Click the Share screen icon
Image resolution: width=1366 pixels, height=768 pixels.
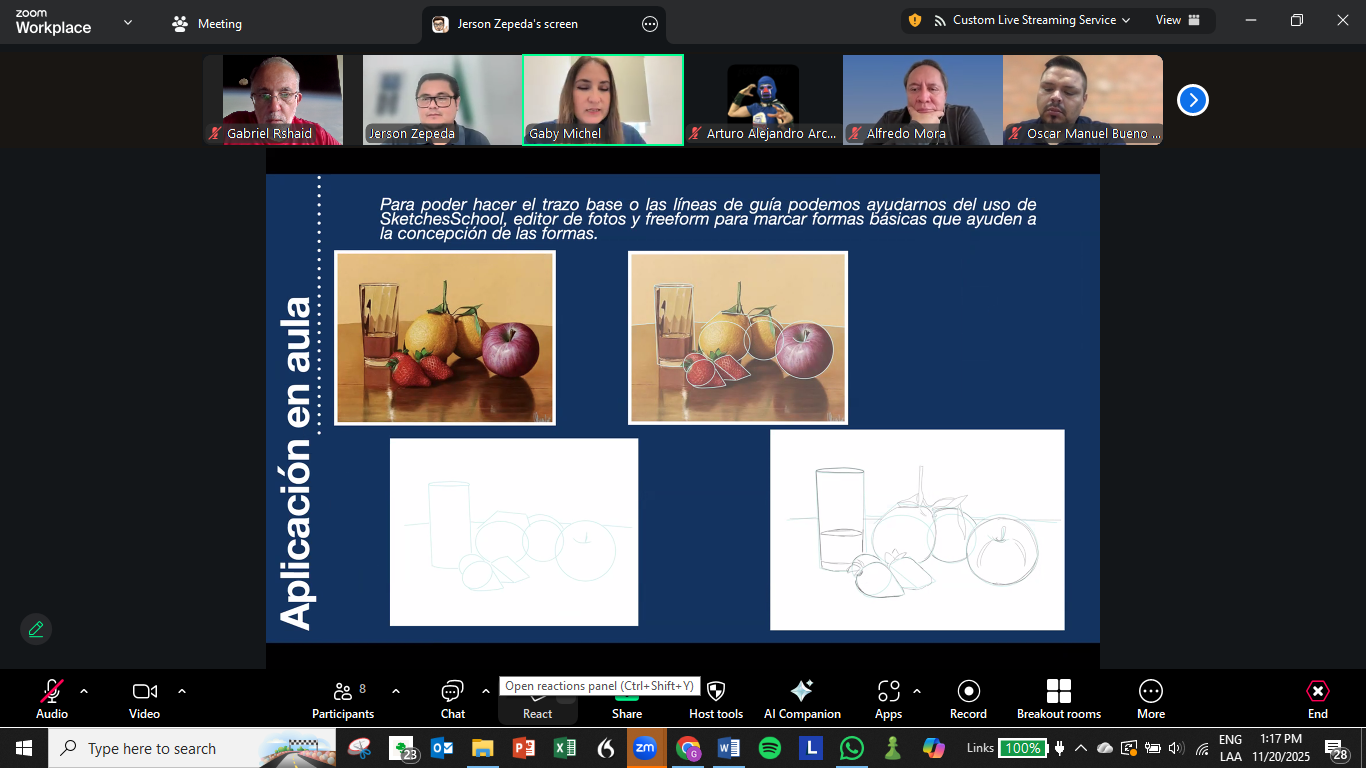627,699
